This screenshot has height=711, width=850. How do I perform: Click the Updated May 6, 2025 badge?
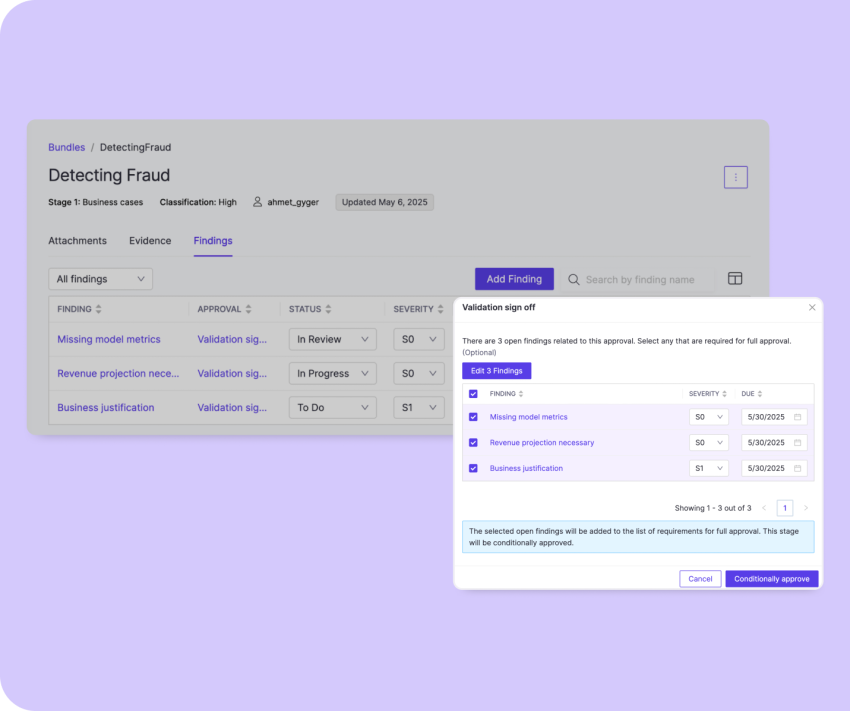click(x=385, y=202)
